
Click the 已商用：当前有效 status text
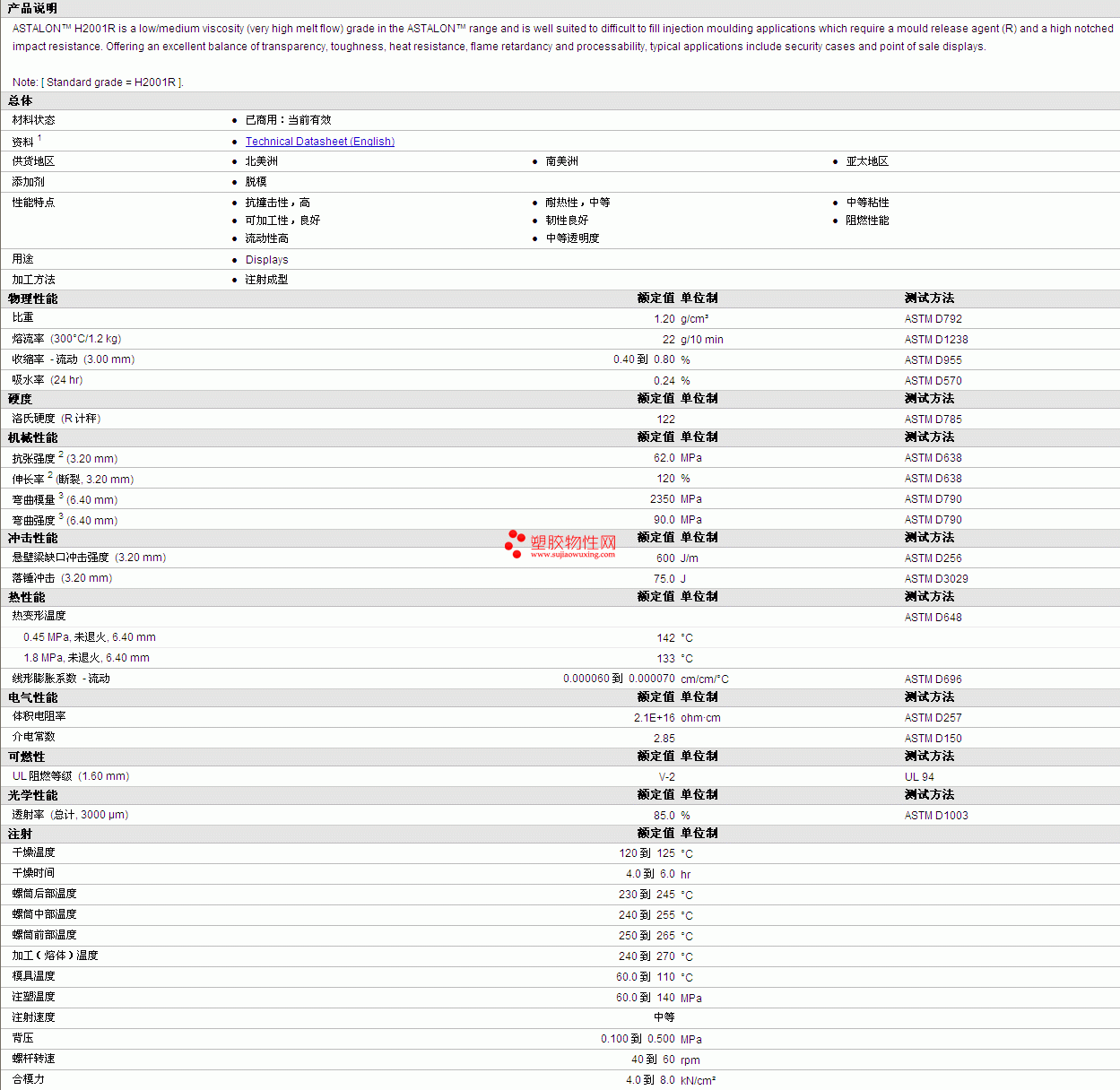coord(289,120)
